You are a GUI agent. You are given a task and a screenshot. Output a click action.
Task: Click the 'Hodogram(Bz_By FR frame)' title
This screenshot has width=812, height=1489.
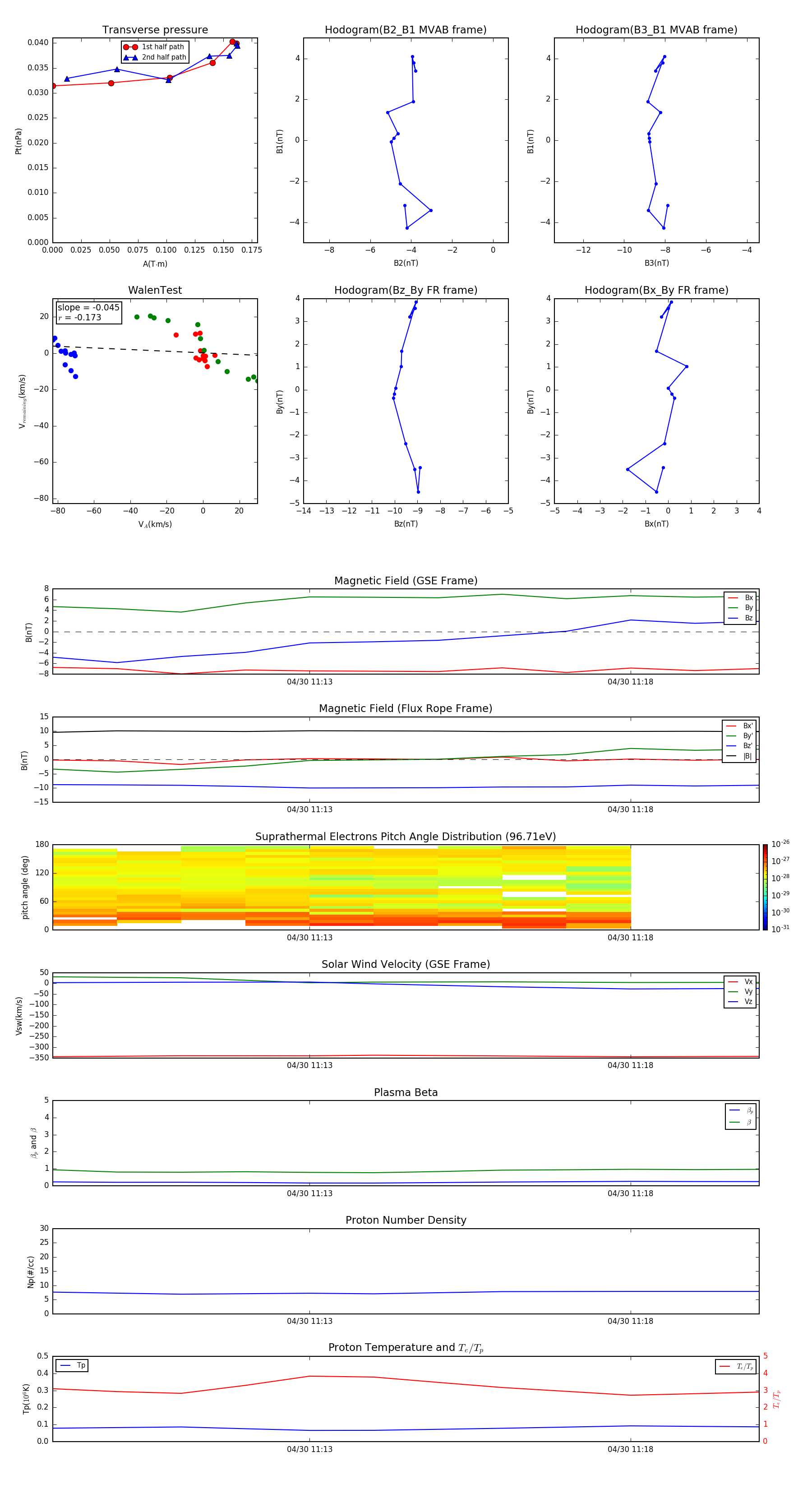point(406,290)
